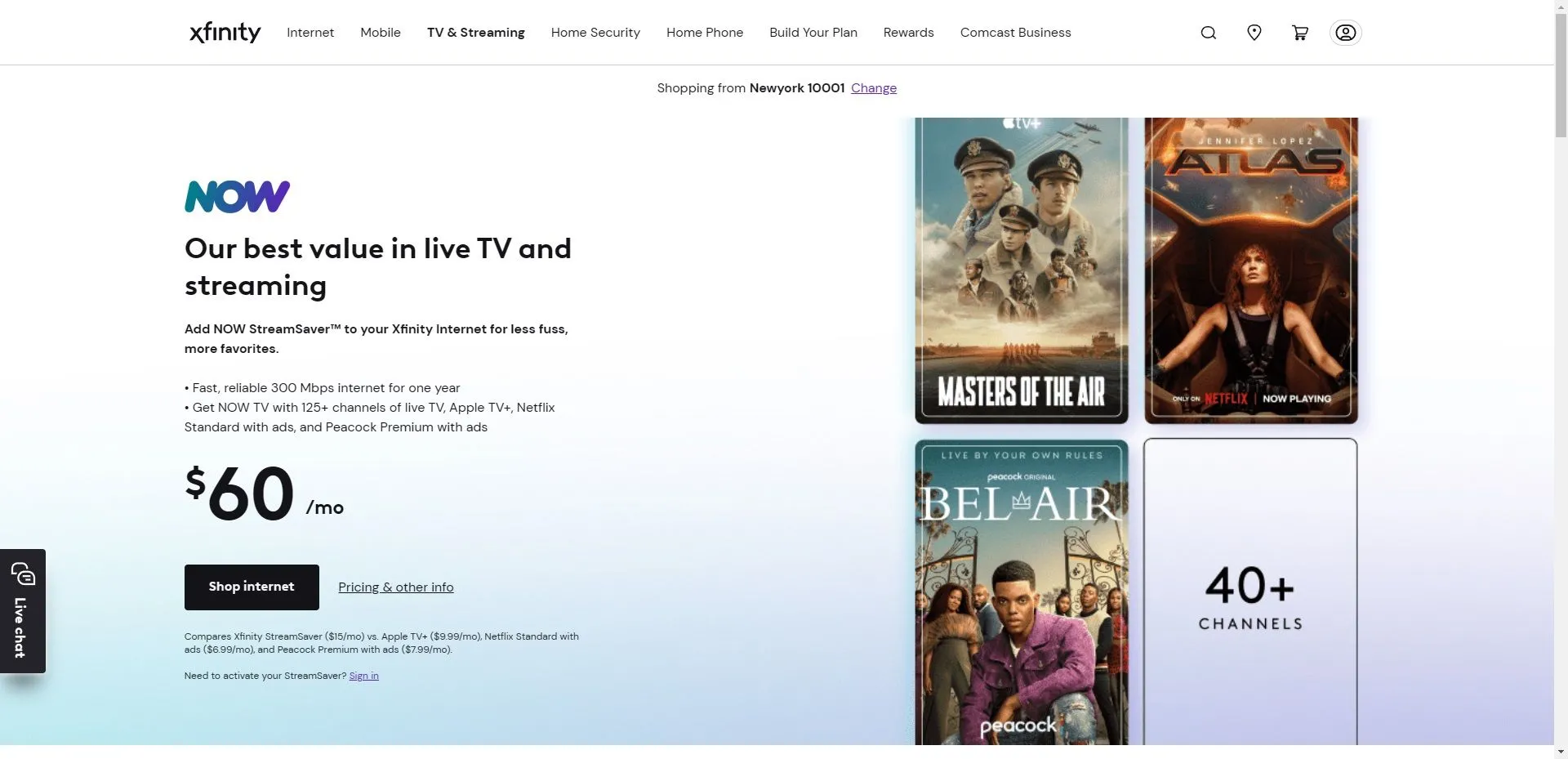Click Bel-Air Peacock poster
This screenshot has height=759, width=1568.
click(x=1022, y=592)
